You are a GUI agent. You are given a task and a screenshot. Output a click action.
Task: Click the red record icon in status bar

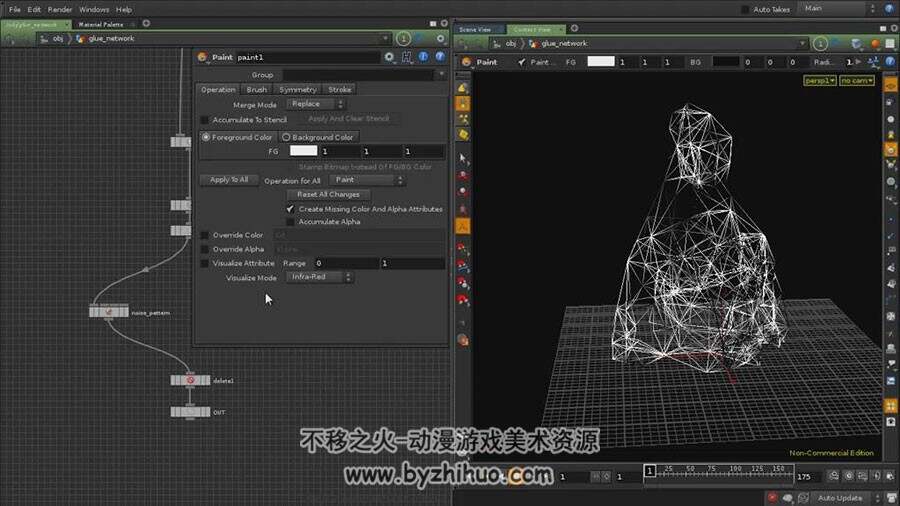click(772, 497)
